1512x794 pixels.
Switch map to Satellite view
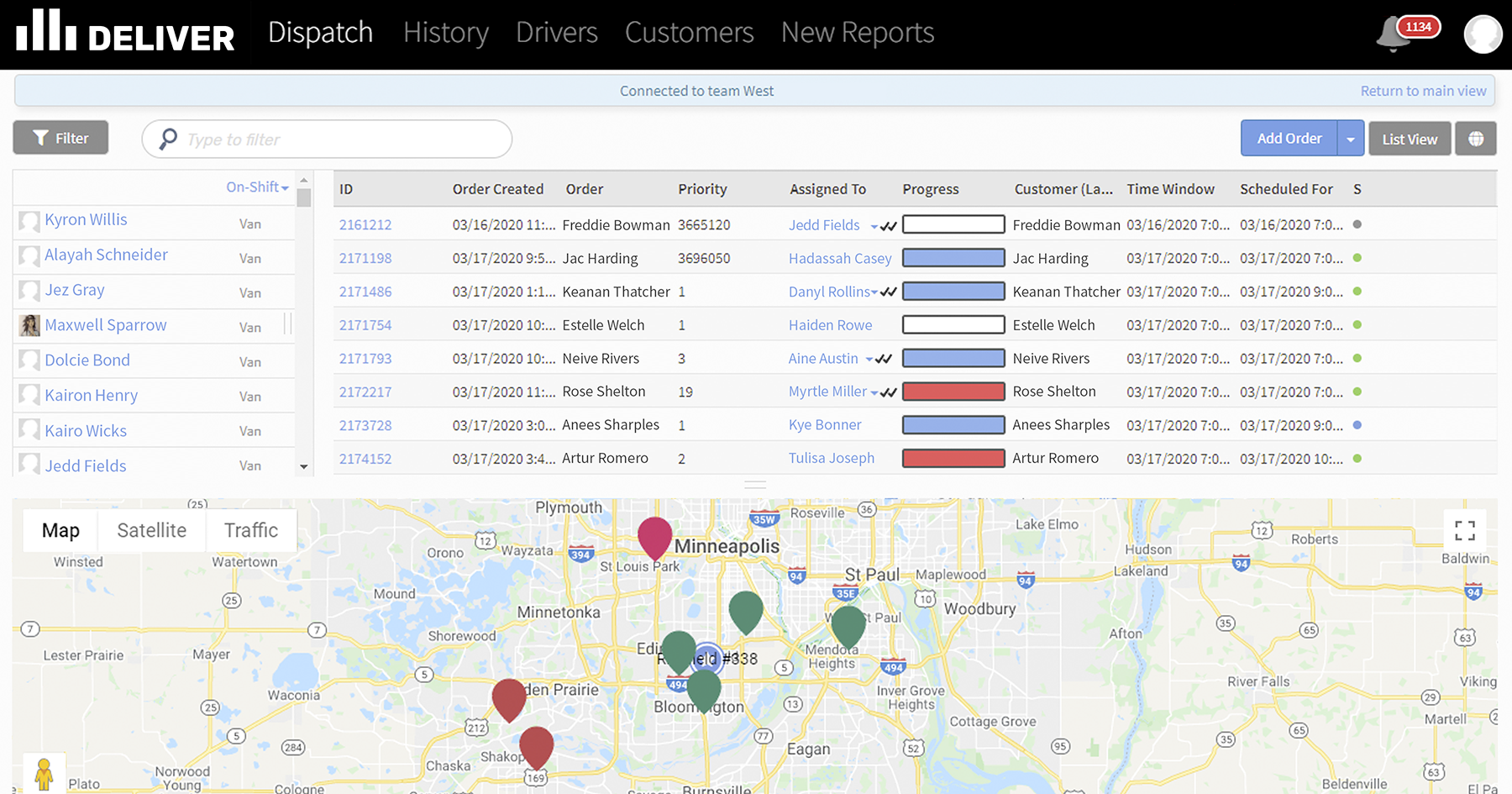coord(151,530)
